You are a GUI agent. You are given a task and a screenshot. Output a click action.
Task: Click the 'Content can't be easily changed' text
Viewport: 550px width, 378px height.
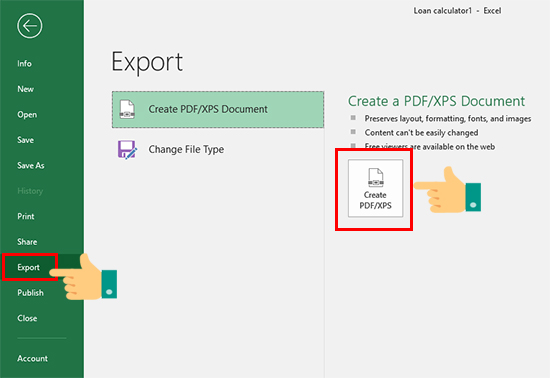(x=421, y=133)
